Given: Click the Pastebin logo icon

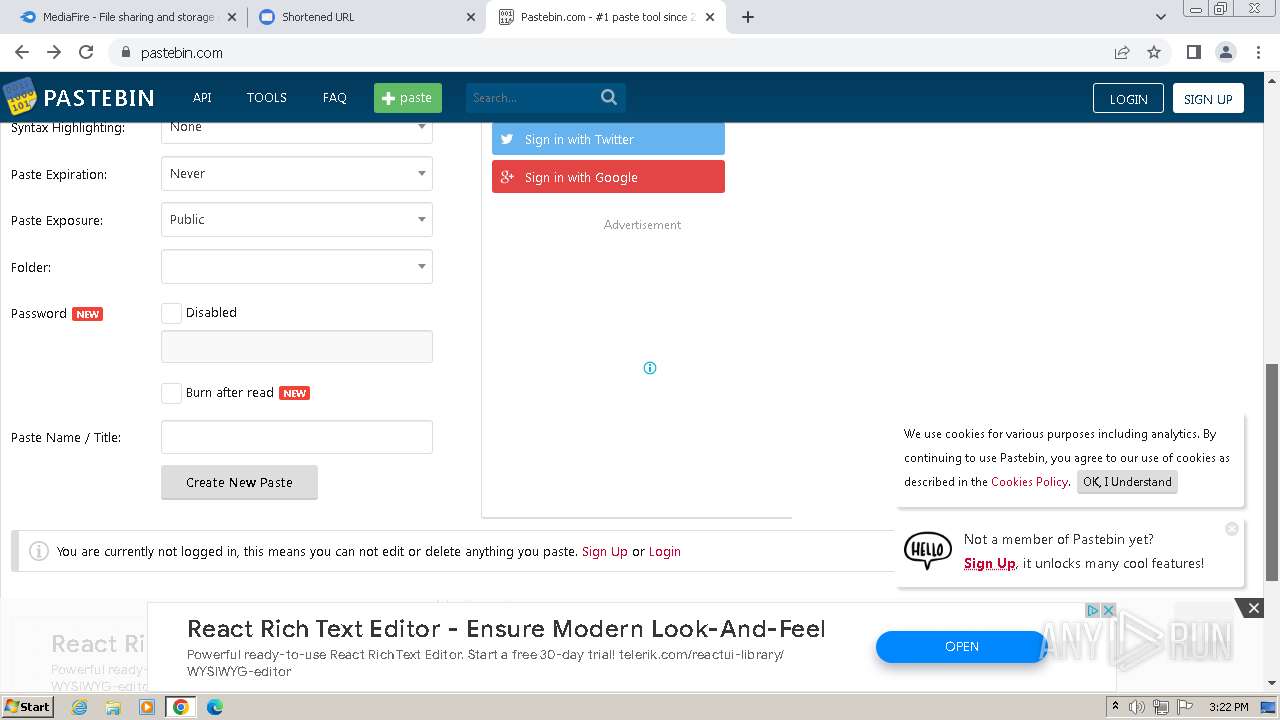Looking at the screenshot, I should tap(20, 97).
